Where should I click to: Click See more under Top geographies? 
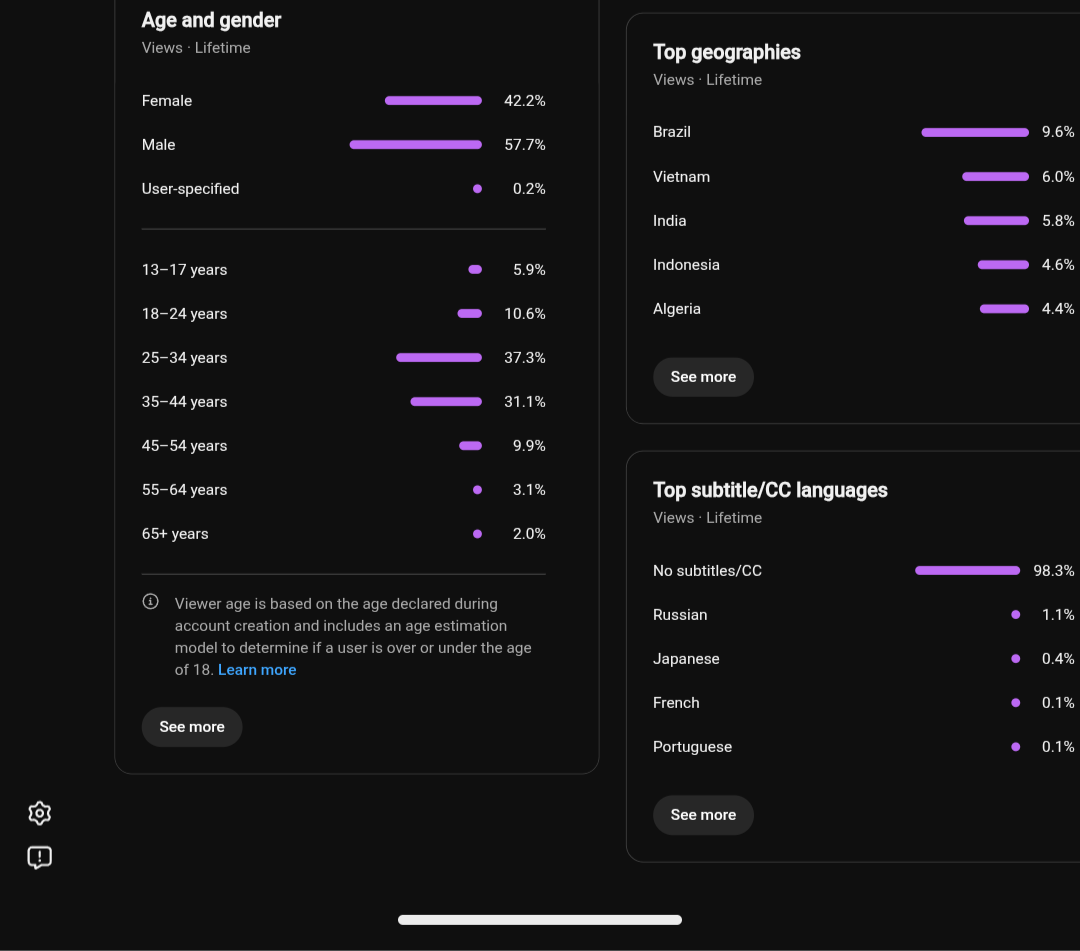(x=703, y=377)
